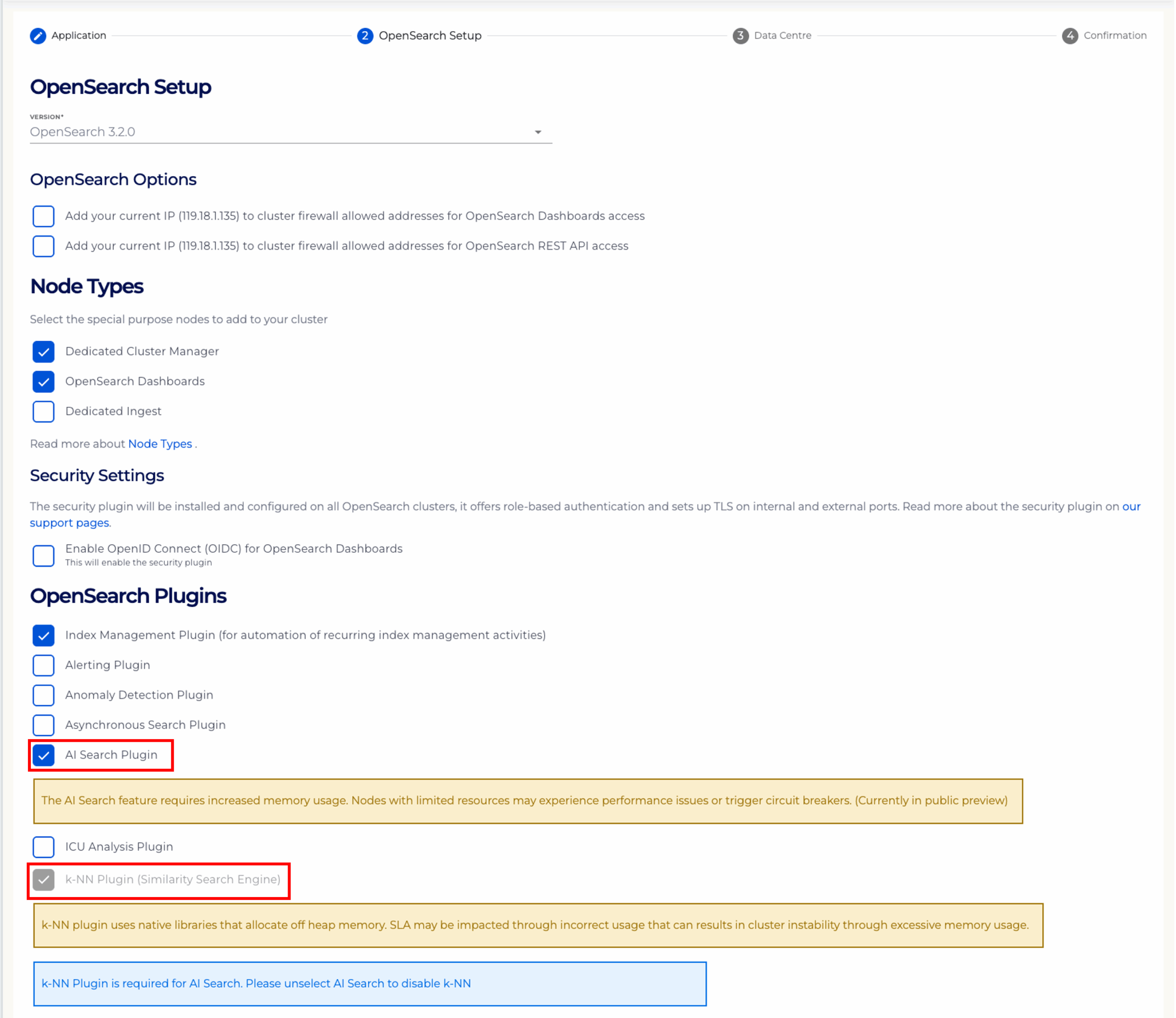Enable current IP for Dashboards firewall access

pos(43,216)
